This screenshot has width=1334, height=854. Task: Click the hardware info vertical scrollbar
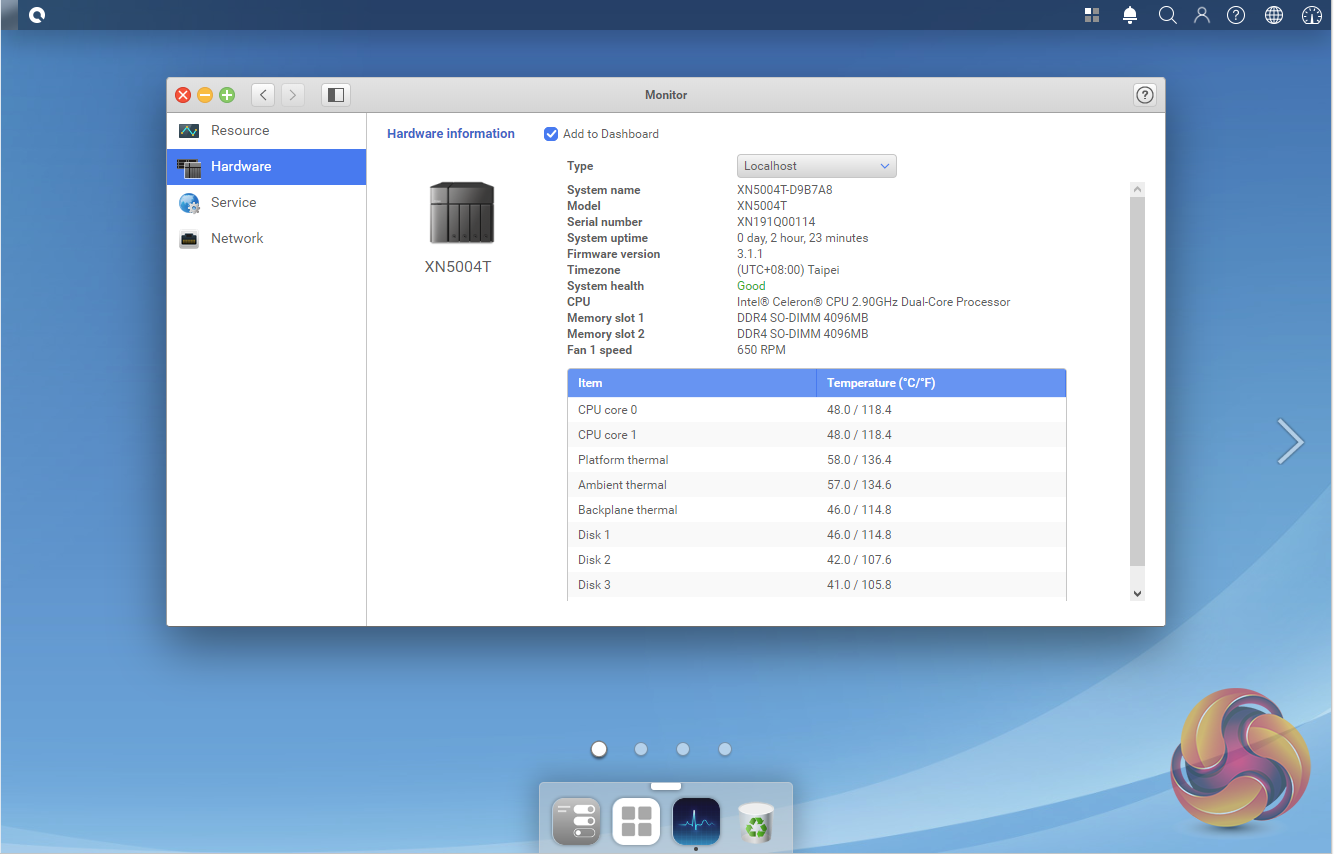(x=1137, y=380)
